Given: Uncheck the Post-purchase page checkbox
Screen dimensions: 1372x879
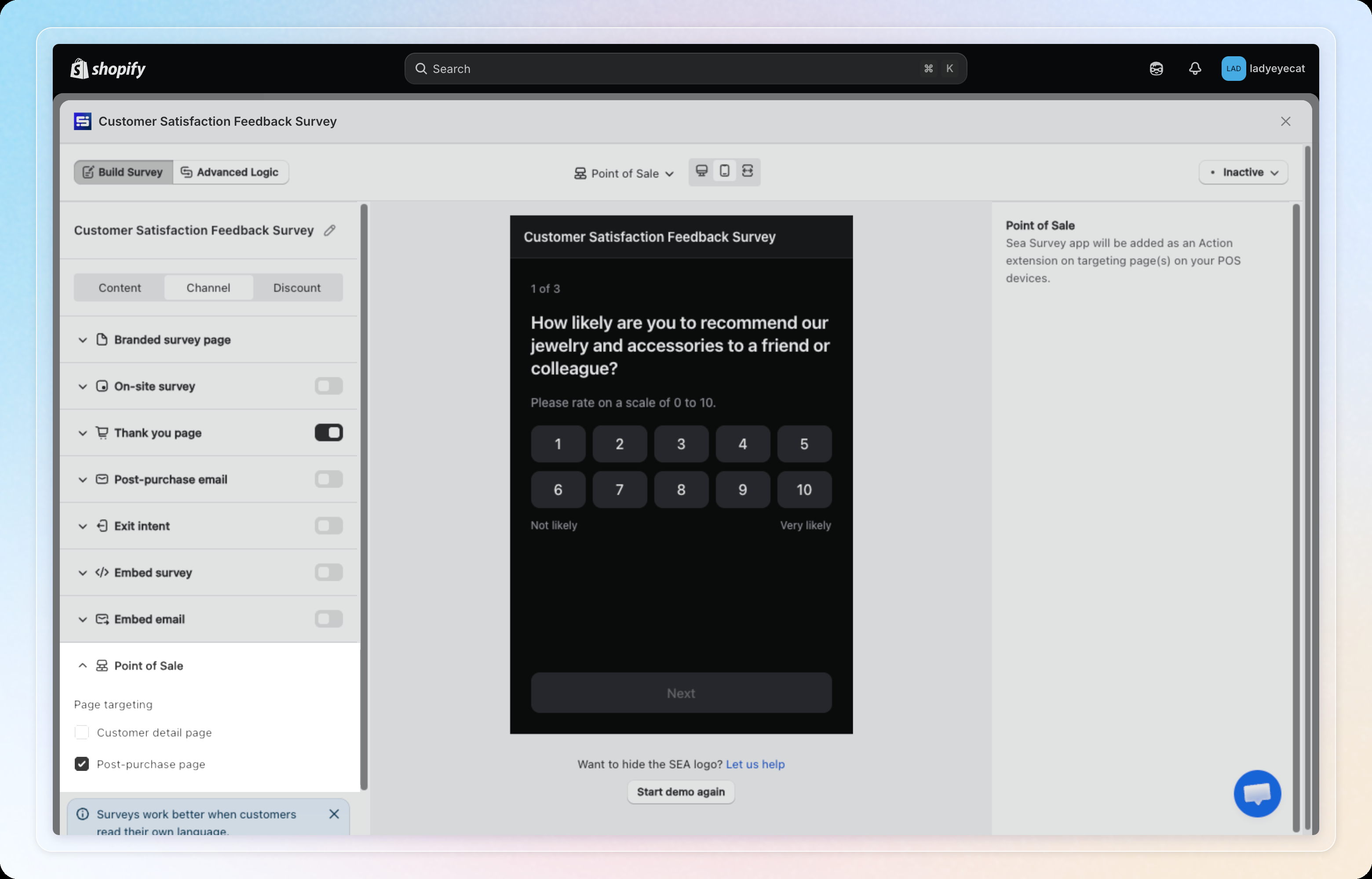Looking at the screenshot, I should point(82,764).
